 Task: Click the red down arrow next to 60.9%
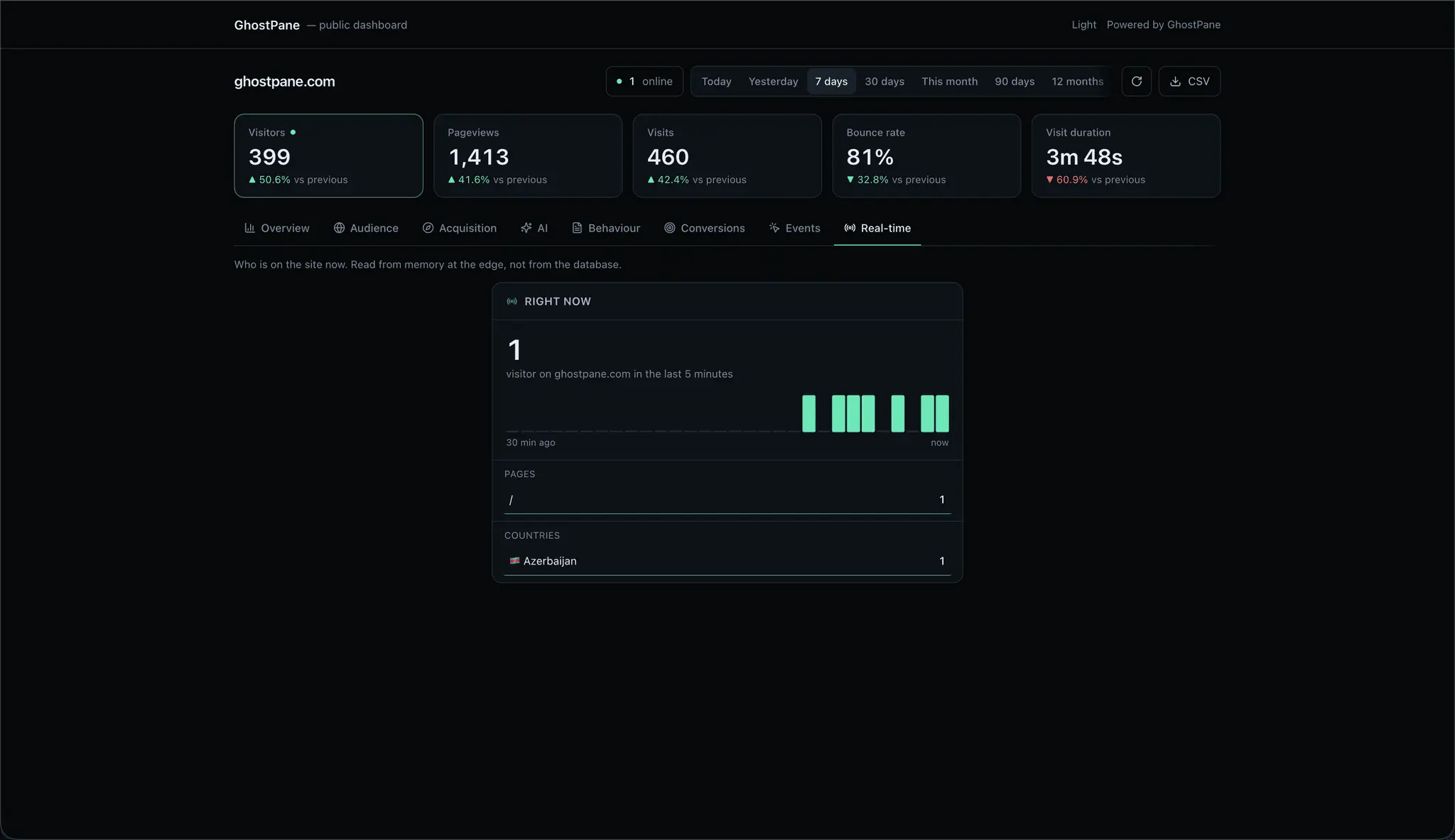[1049, 180]
